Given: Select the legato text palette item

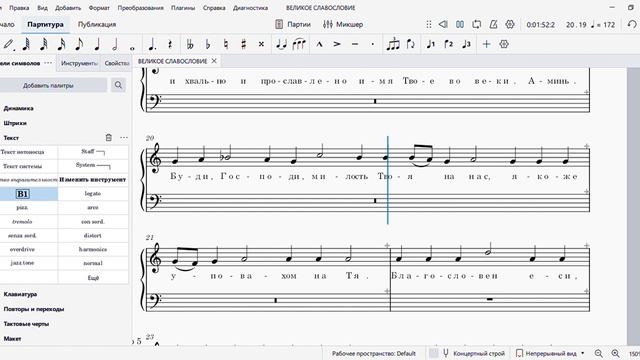Looking at the screenshot, I should [x=93, y=193].
